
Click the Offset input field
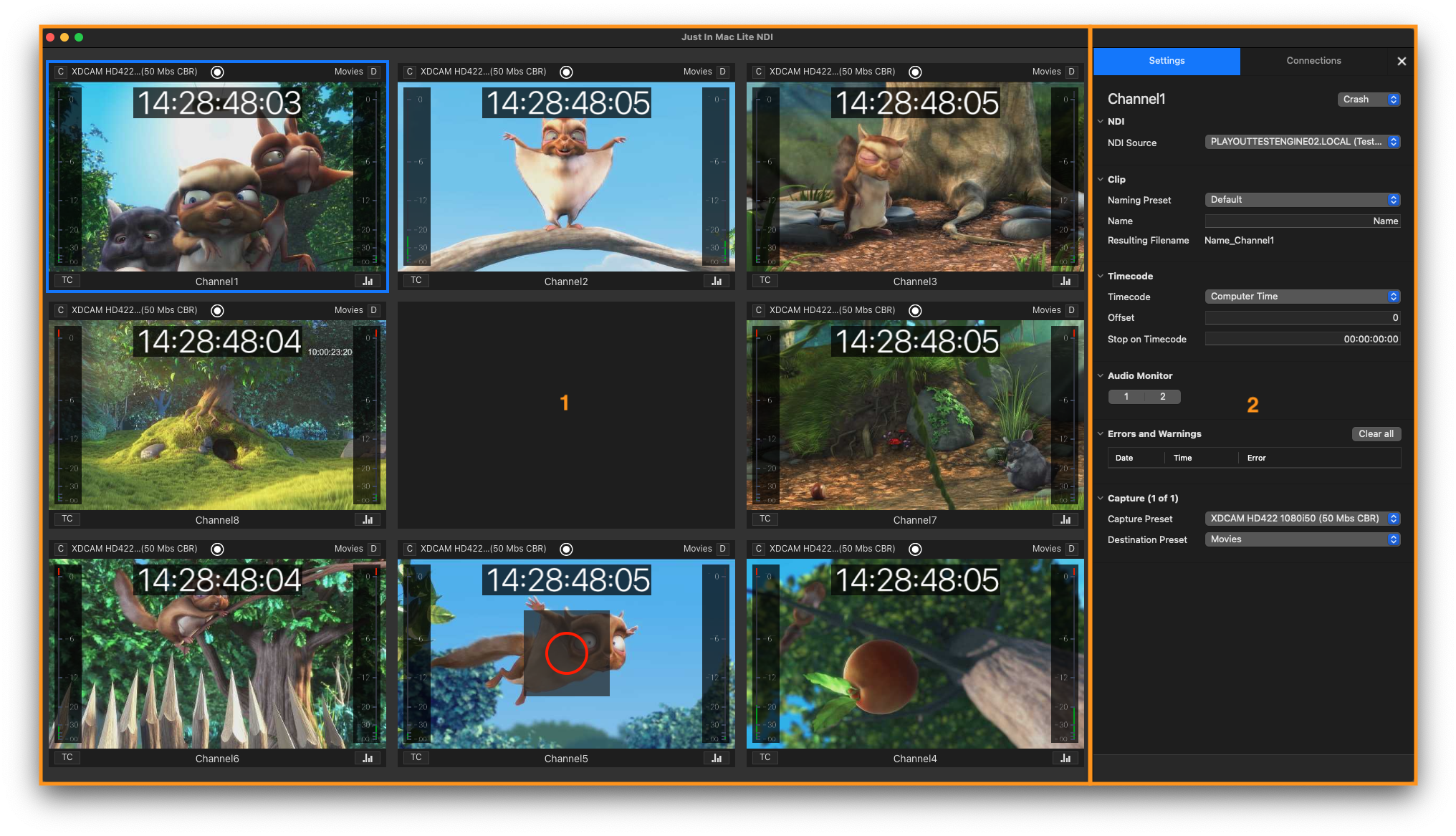click(1303, 317)
